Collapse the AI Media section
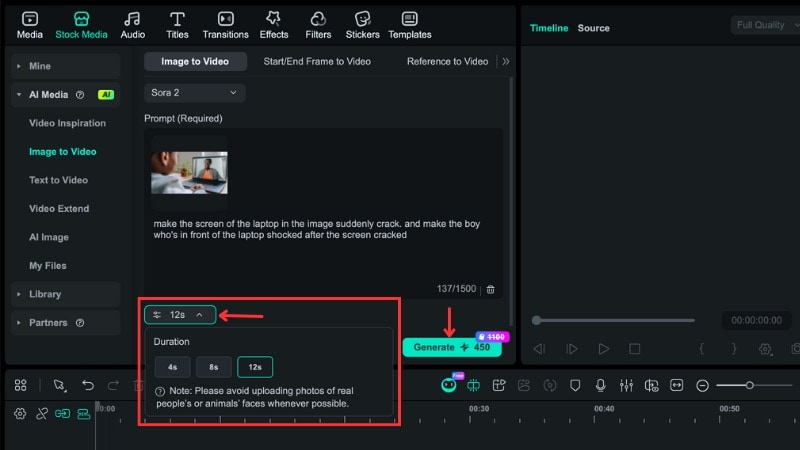 (65, 94)
